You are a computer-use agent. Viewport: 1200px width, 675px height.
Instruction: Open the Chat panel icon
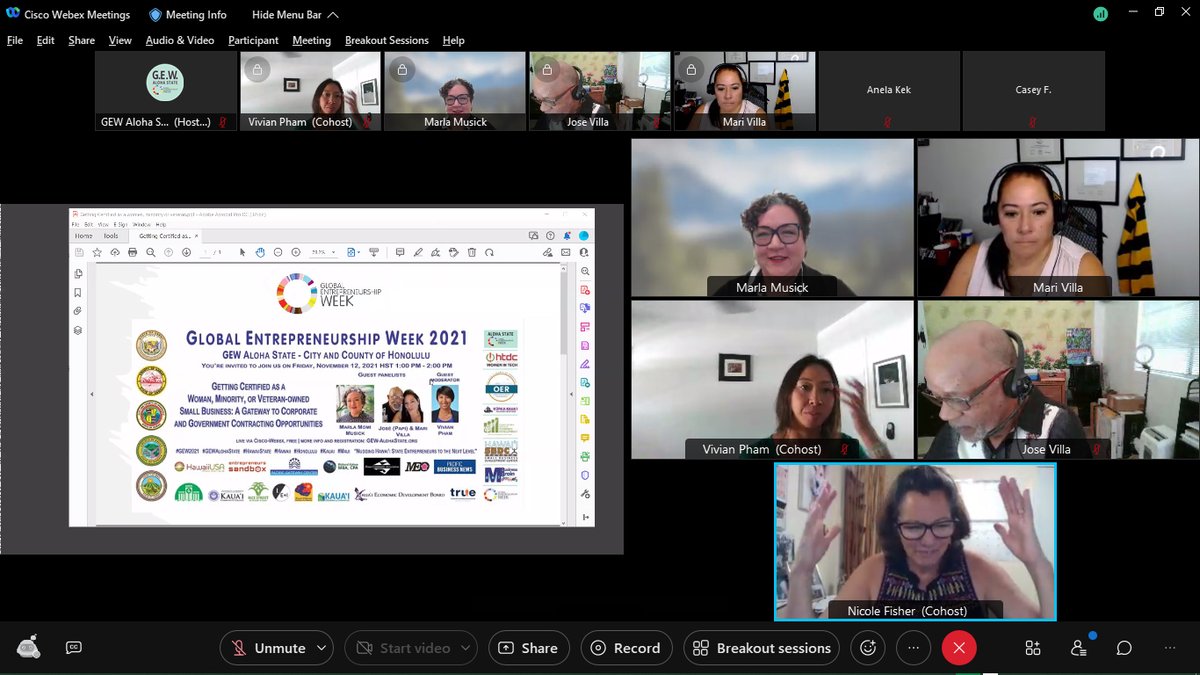(x=1124, y=648)
